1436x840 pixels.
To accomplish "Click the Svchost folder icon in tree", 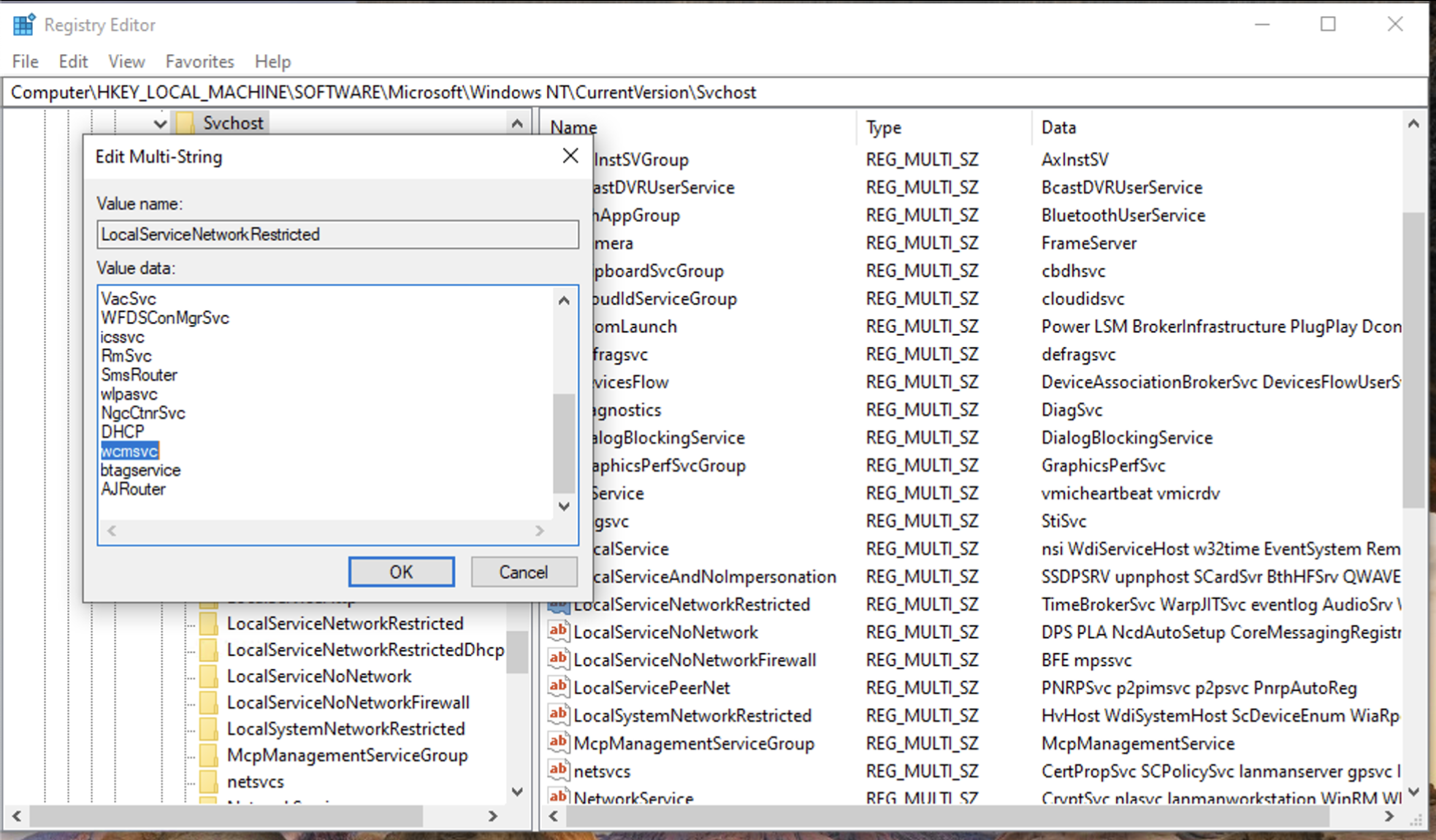I will (x=186, y=123).
